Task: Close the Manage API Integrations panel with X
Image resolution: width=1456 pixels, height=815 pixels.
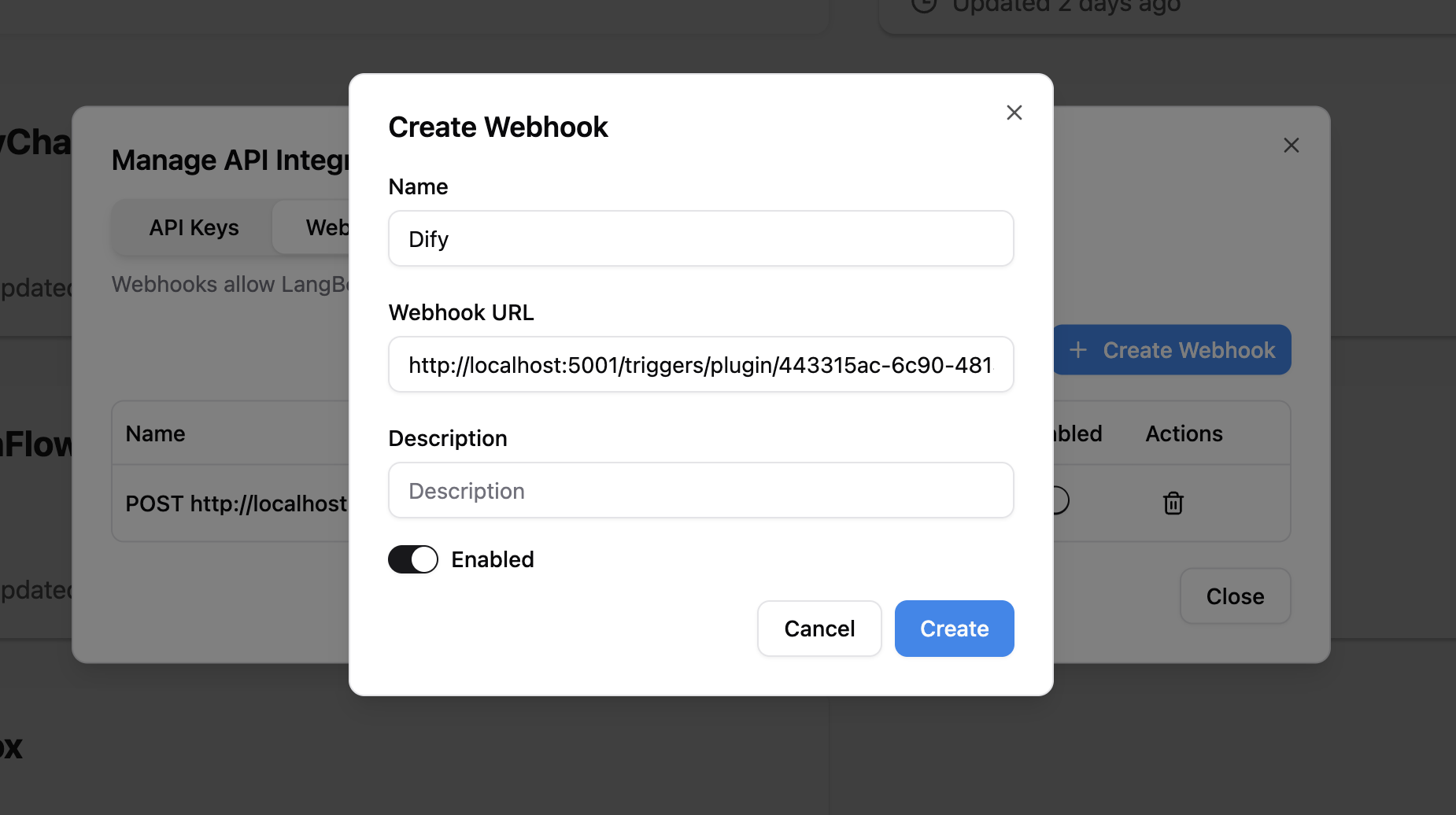Action: pos(1291,146)
